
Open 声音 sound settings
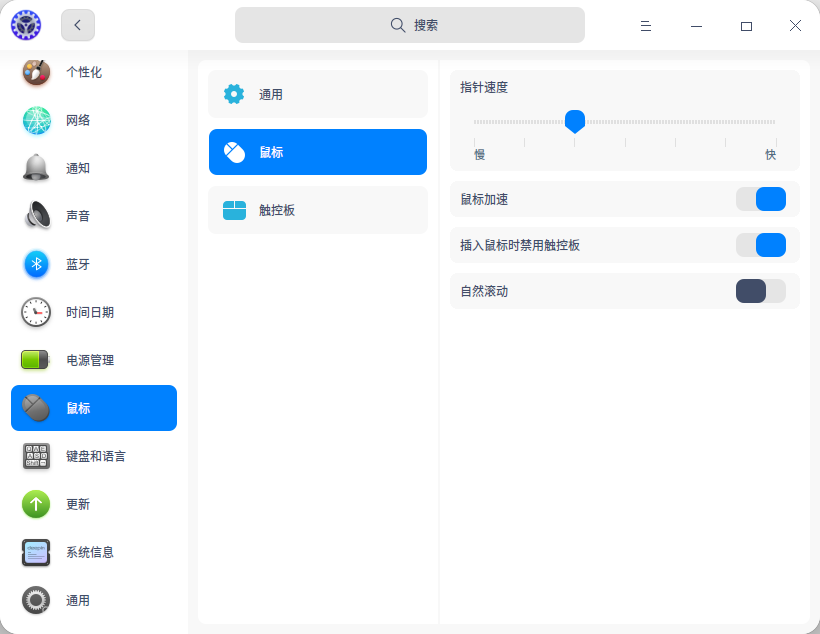coord(94,216)
